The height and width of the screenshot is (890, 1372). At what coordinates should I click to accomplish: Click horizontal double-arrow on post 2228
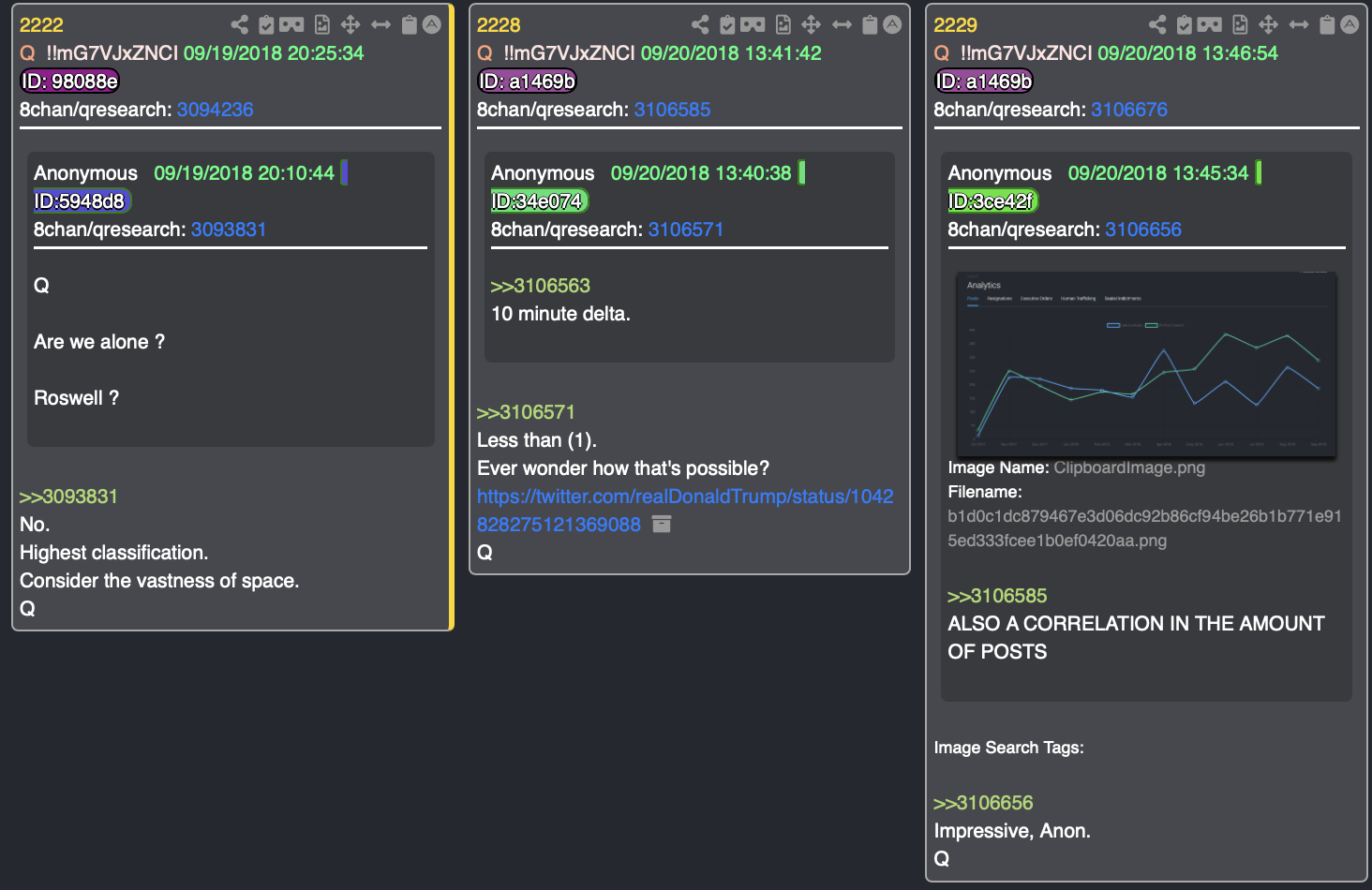pyautogui.click(x=842, y=24)
